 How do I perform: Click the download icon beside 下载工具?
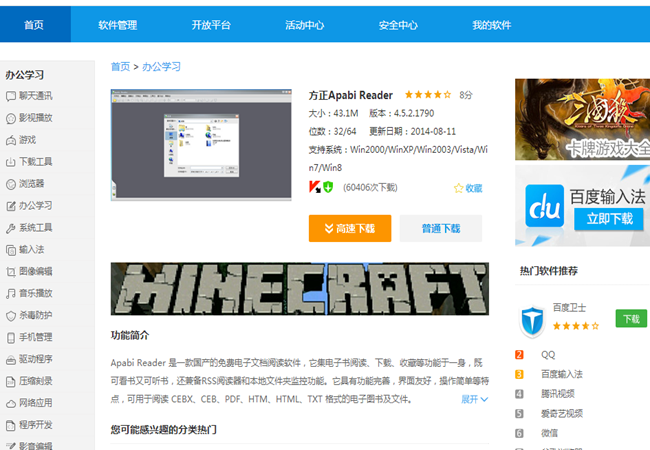tap(11, 162)
